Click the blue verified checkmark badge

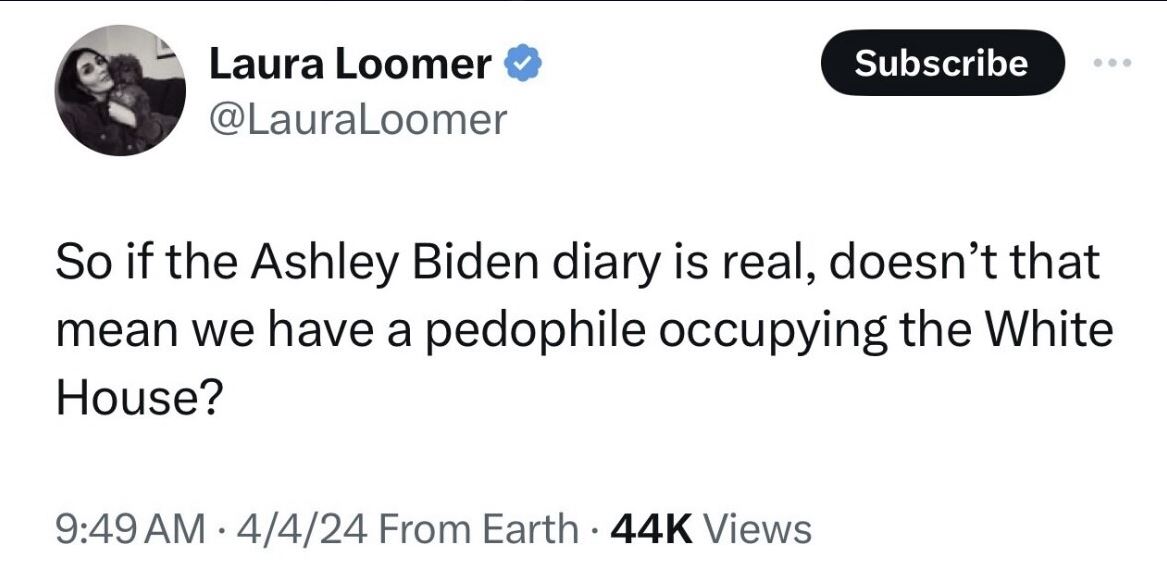point(523,66)
